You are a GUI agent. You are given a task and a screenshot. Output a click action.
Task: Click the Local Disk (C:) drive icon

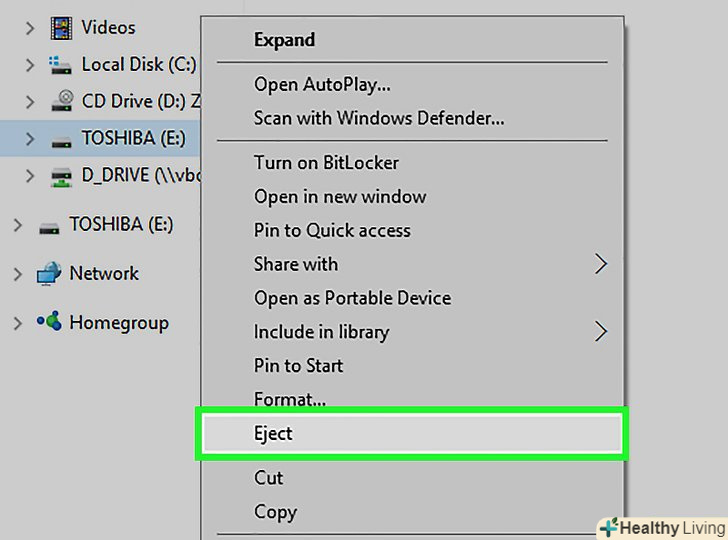tap(61, 65)
